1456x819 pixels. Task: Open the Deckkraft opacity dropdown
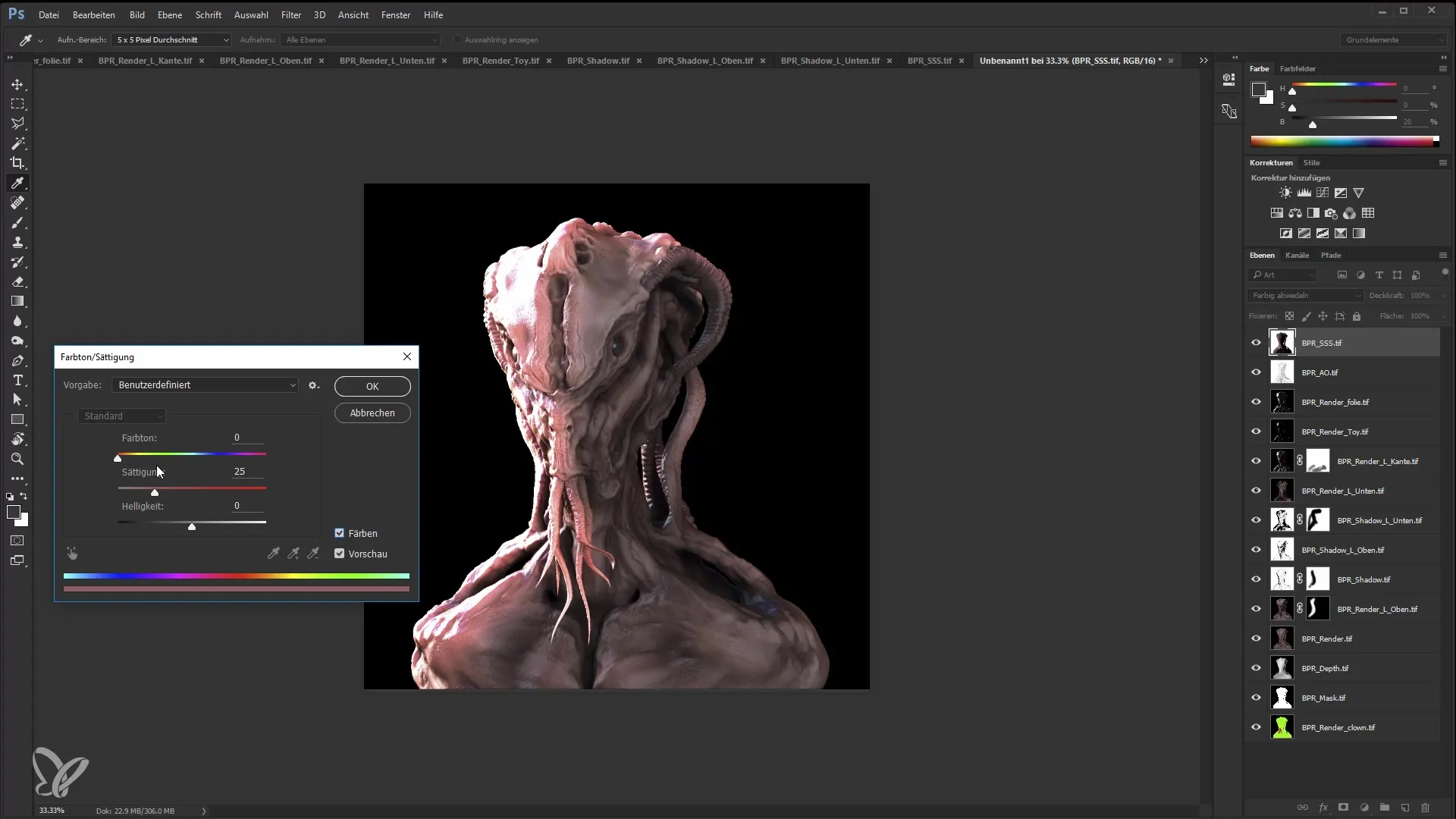pyautogui.click(x=1443, y=296)
